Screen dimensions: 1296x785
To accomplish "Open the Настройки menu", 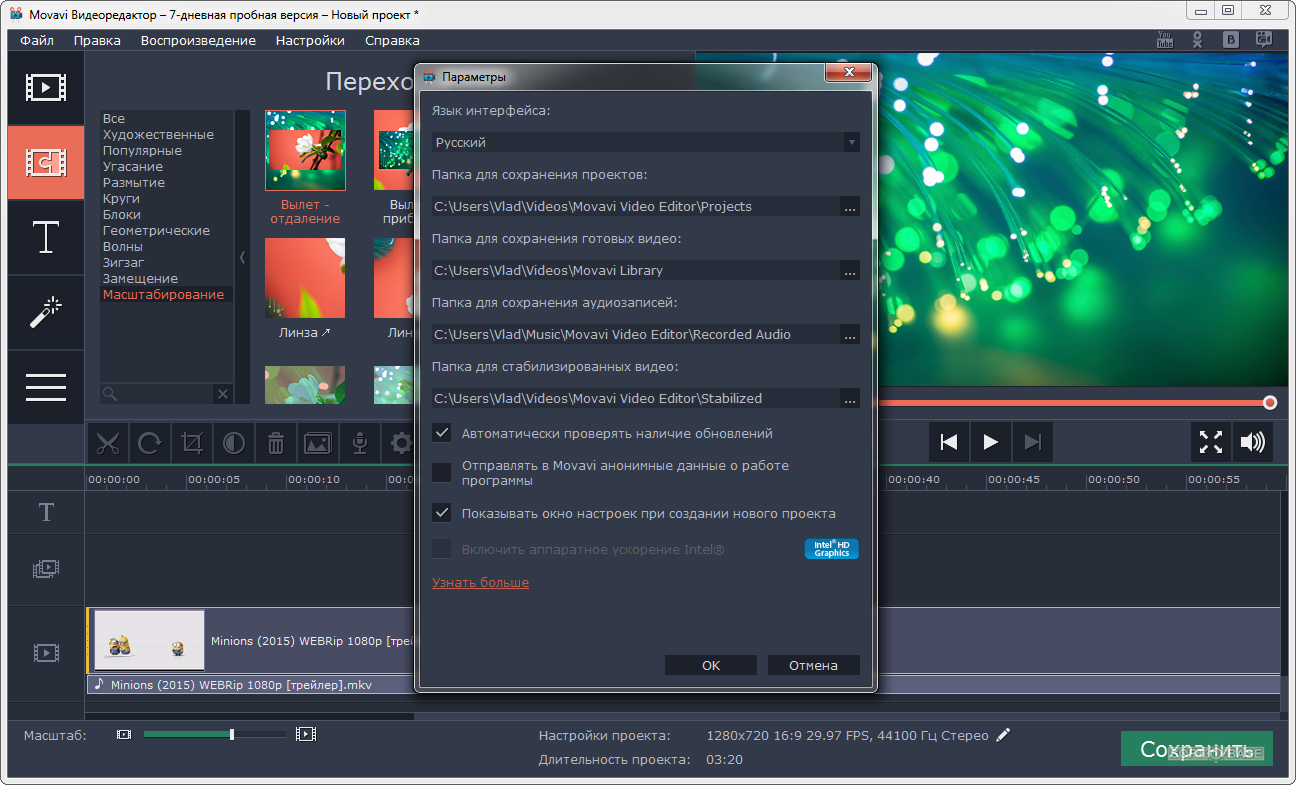I will [x=310, y=40].
